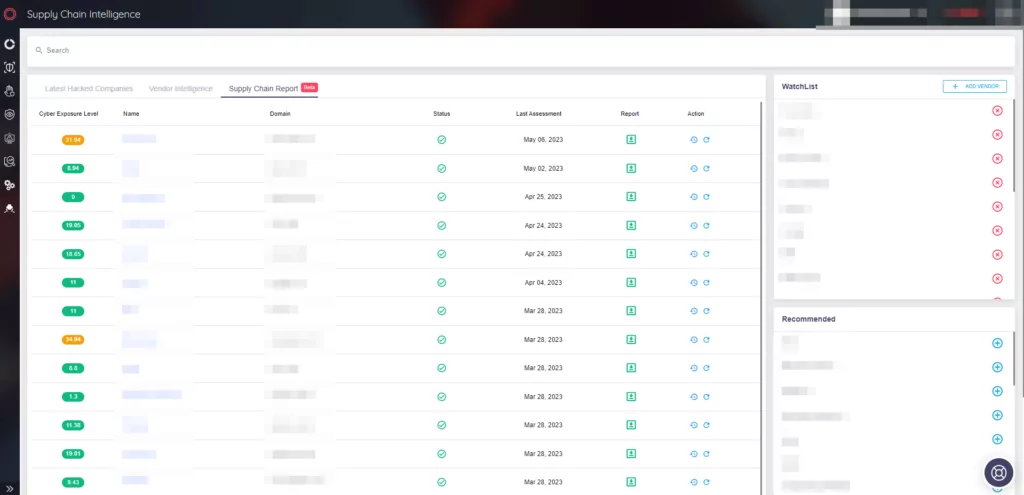Sort by the Name column header

coord(131,114)
